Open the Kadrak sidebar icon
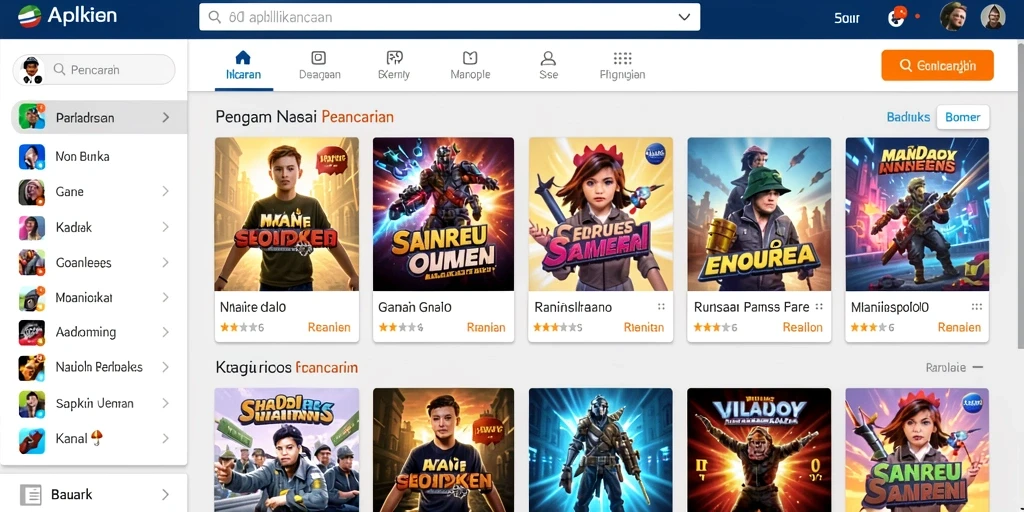This screenshot has height=512, width=1024. 31,227
